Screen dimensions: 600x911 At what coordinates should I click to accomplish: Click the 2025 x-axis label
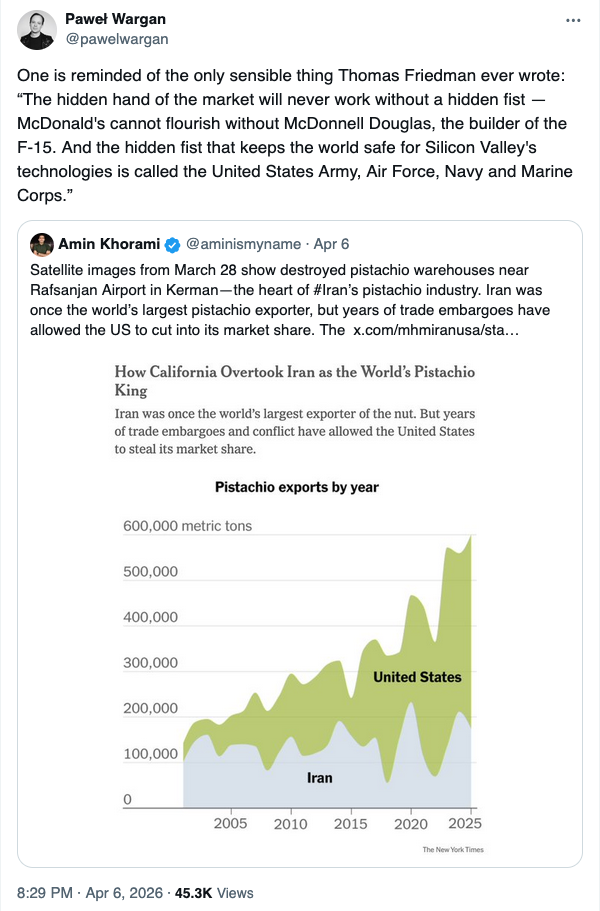[465, 824]
